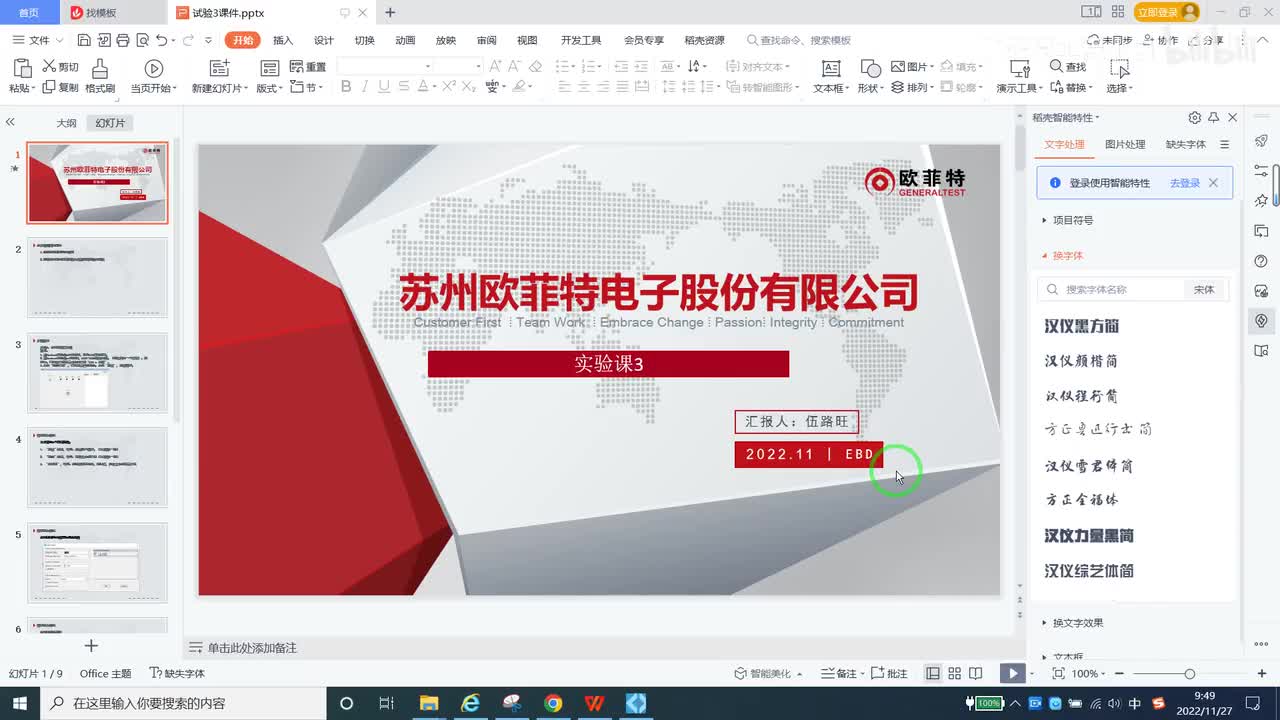The width and height of the screenshot is (1280, 720).
Task: Click the 去登录 login link
Action: point(1185,183)
